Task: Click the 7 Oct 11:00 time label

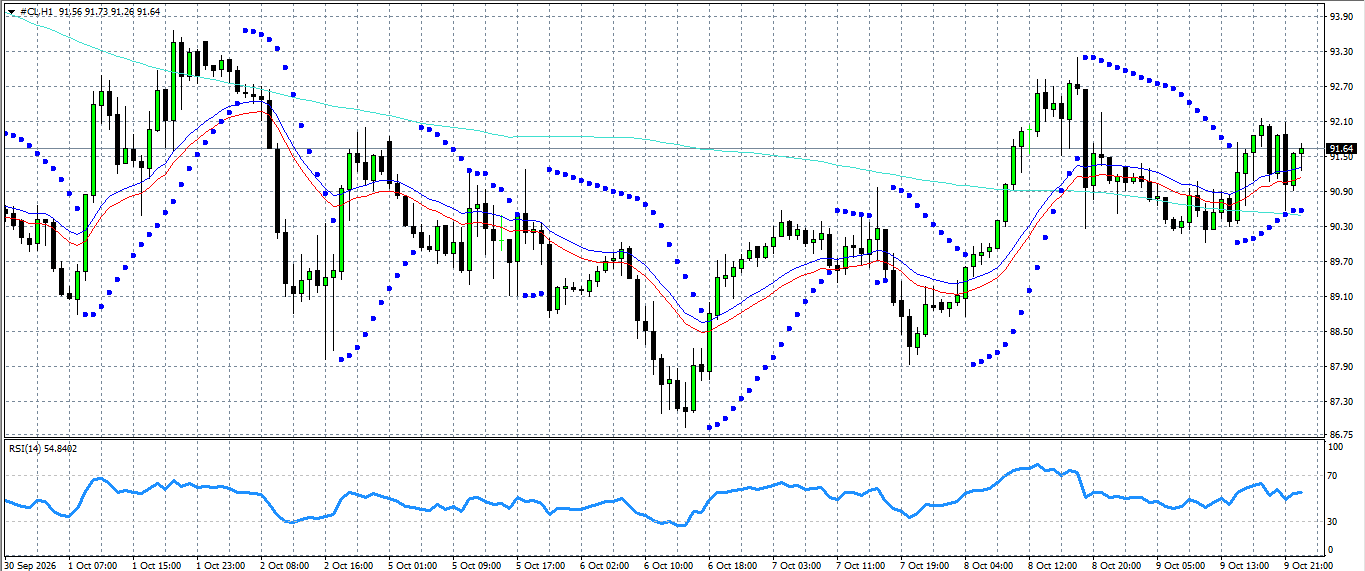Action: (x=861, y=565)
